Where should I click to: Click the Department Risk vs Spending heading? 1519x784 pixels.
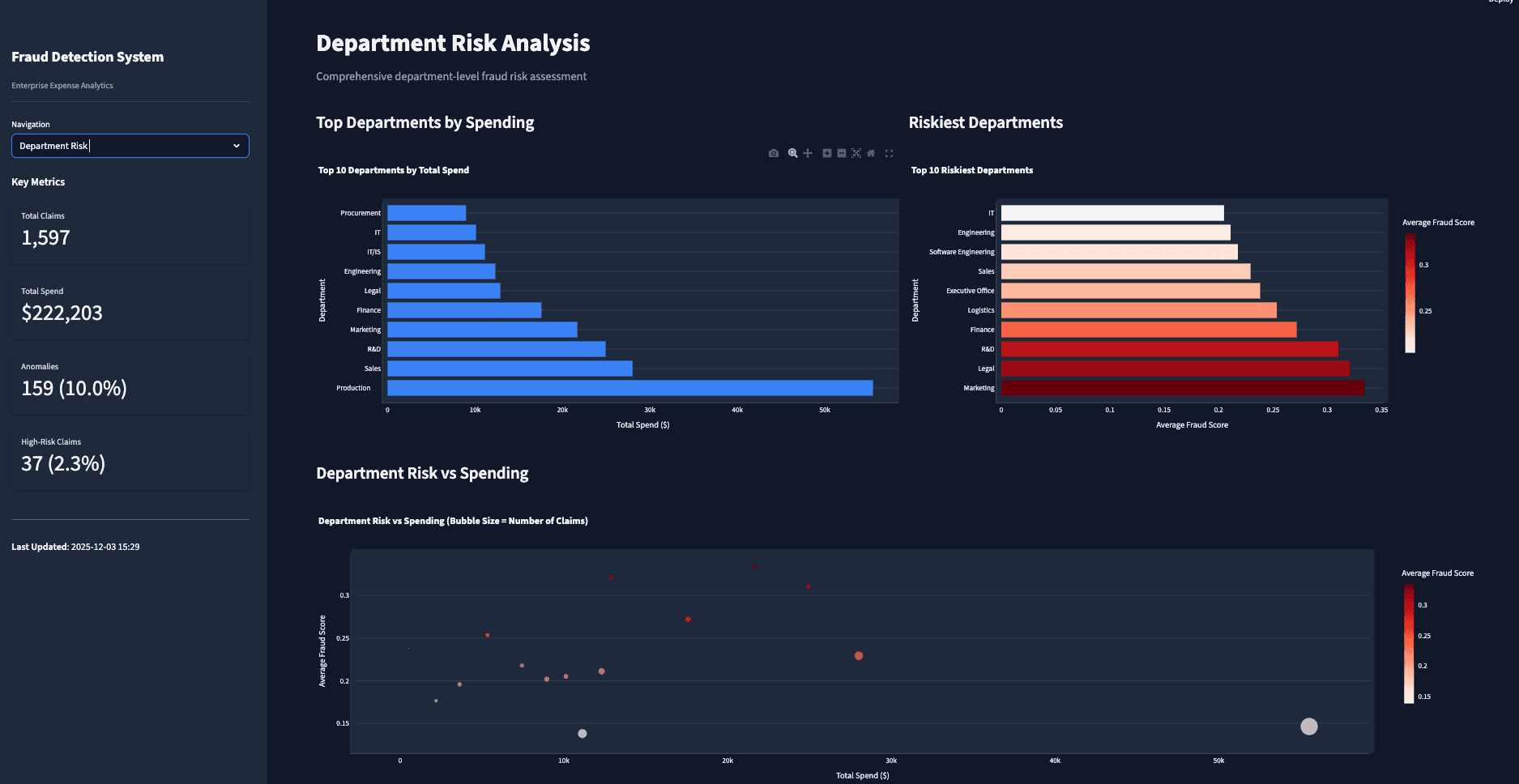coord(422,473)
